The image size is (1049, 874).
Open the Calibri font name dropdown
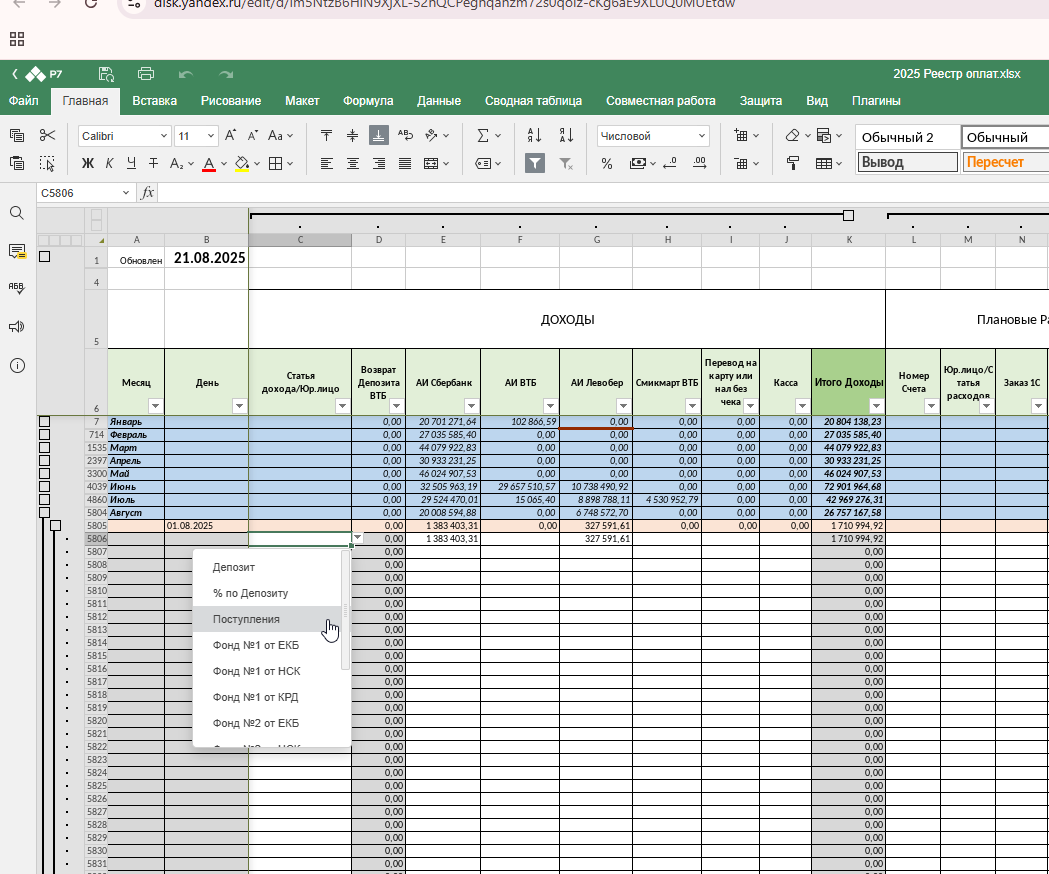click(x=124, y=136)
